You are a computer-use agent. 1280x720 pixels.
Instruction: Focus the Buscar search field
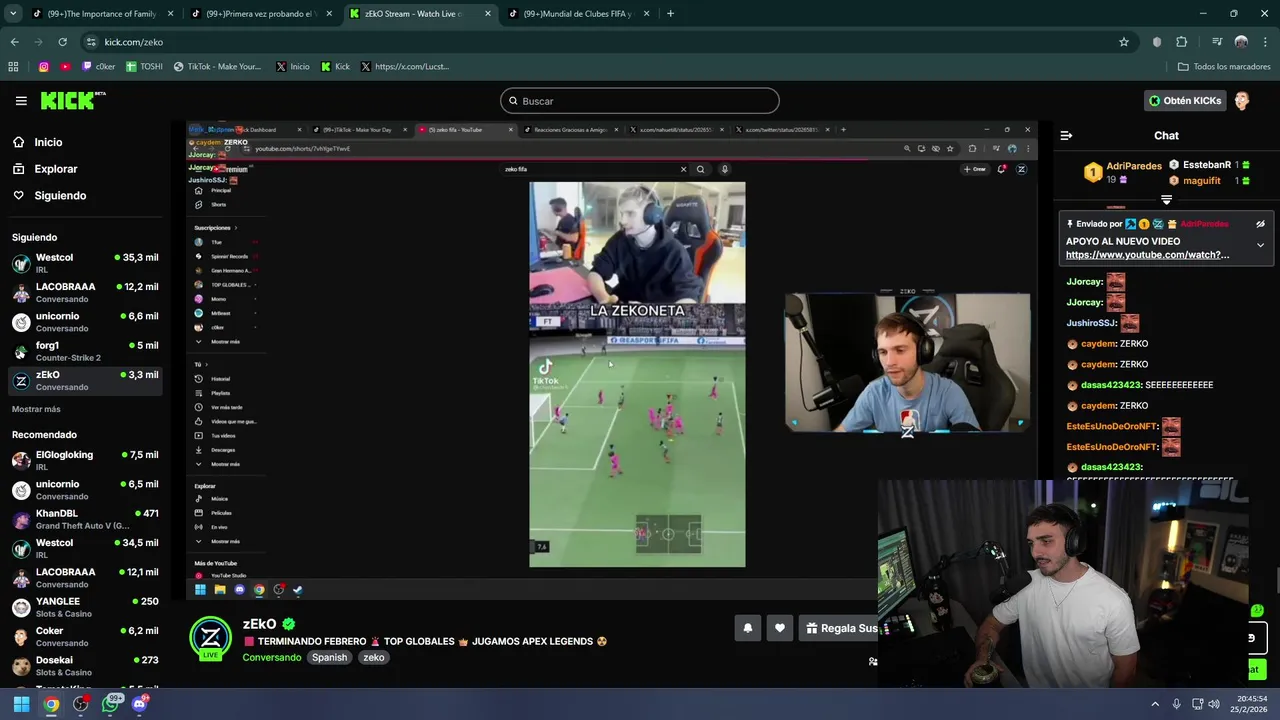point(640,101)
